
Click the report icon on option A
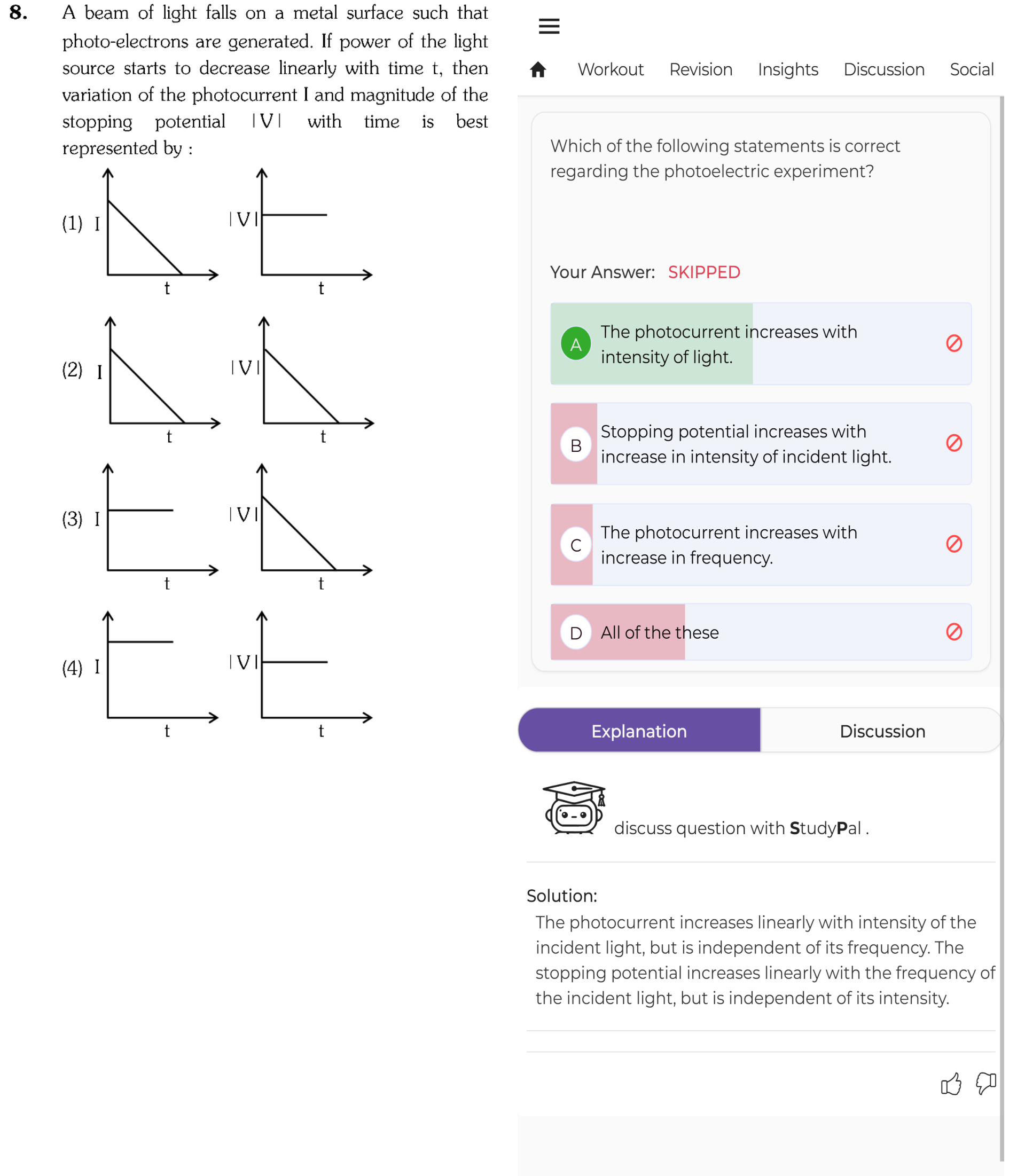point(954,343)
